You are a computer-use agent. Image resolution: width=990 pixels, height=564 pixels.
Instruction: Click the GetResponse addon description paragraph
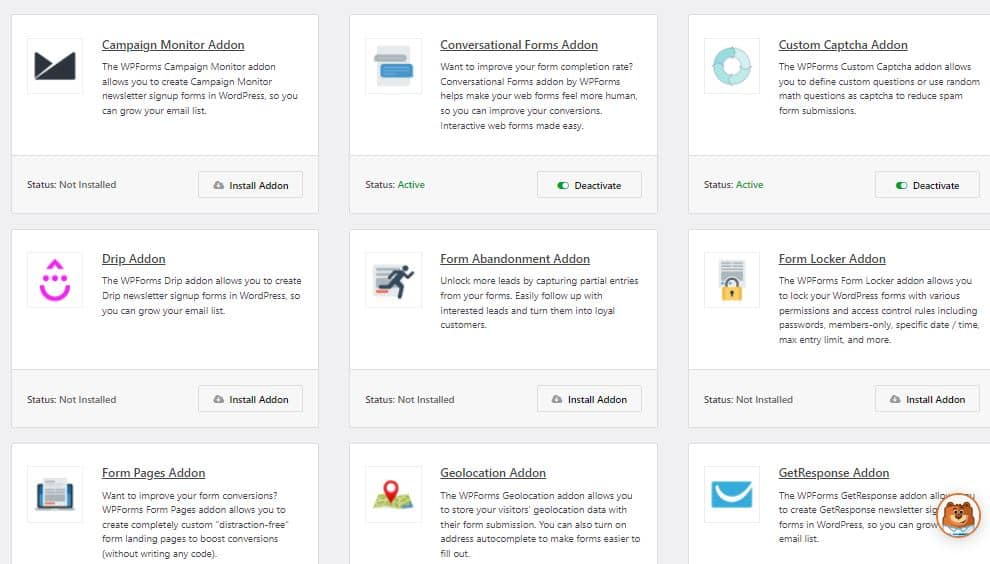(859, 517)
